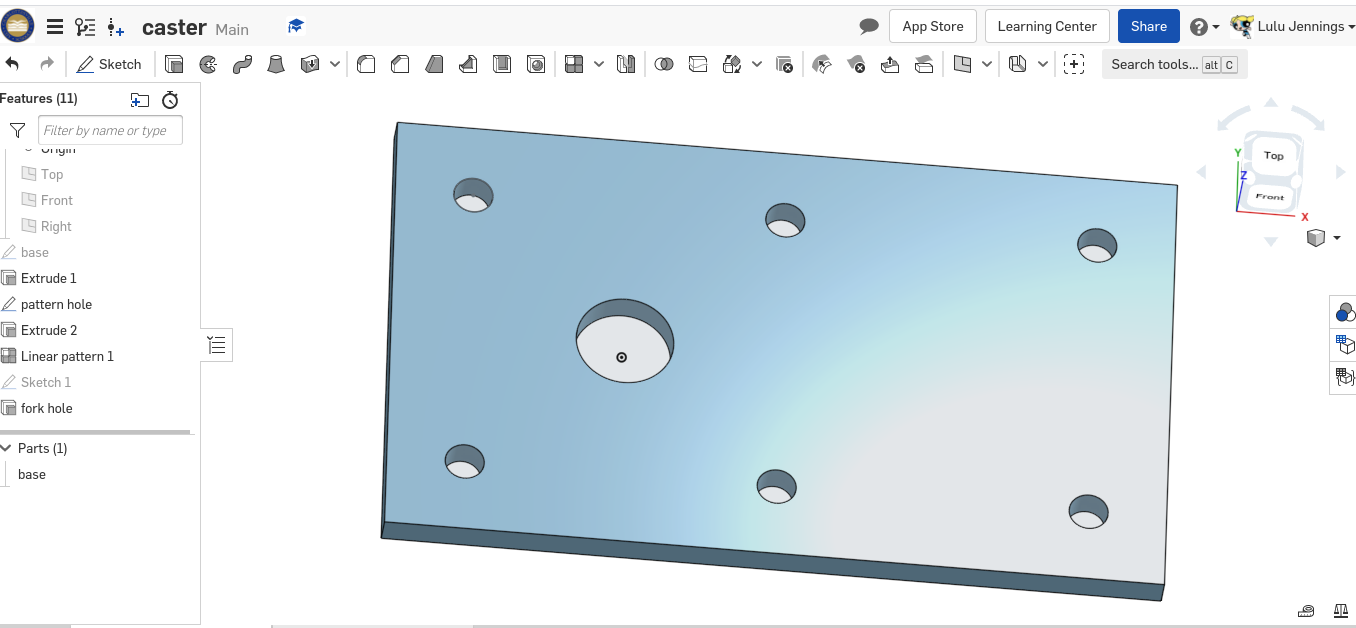Expand the Transform tool dropdown arrow
The width and height of the screenshot is (1356, 628).
(757, 64)
